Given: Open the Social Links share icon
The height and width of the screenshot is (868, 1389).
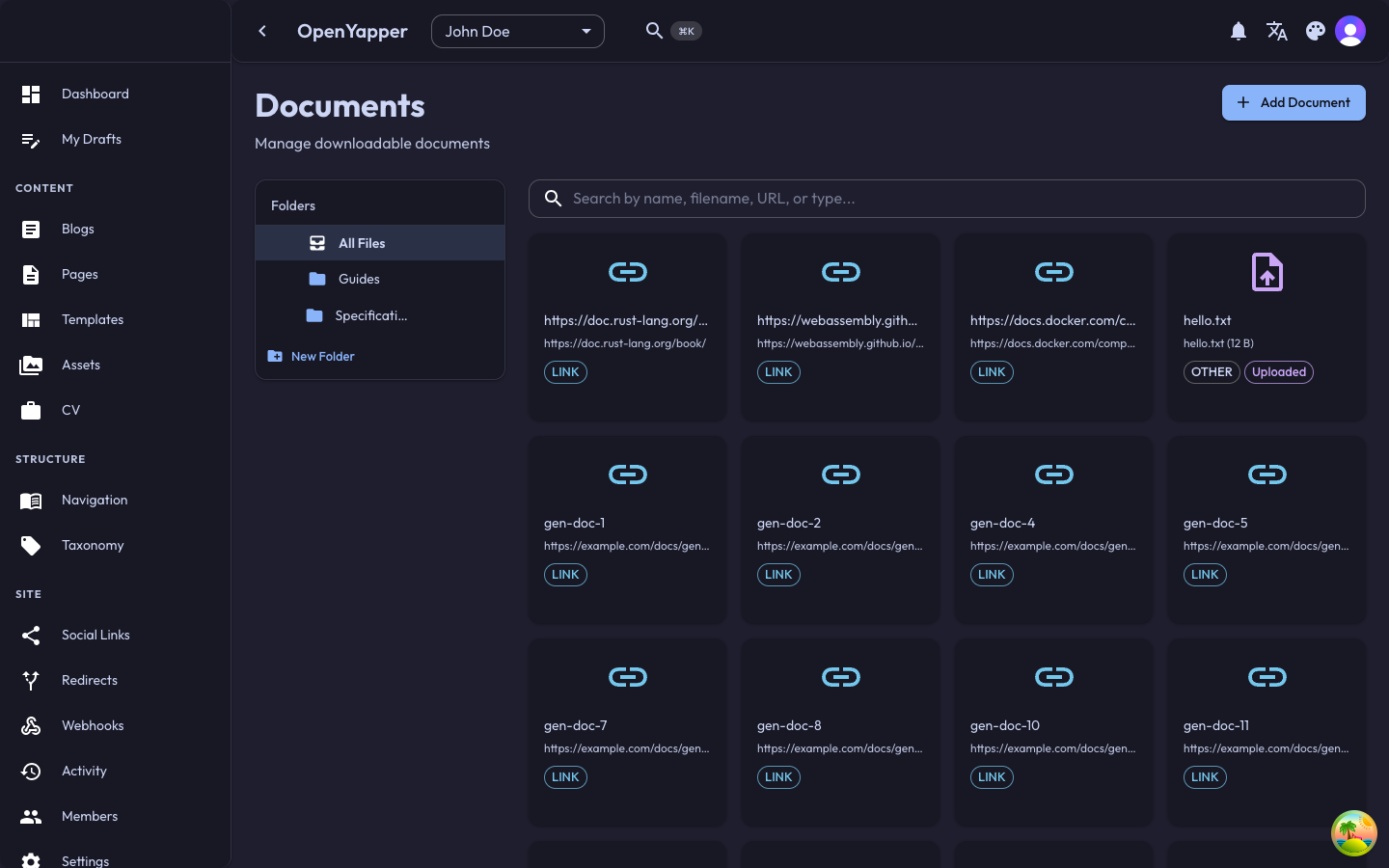Looking at the screenshot, I should tap(30, 635).
